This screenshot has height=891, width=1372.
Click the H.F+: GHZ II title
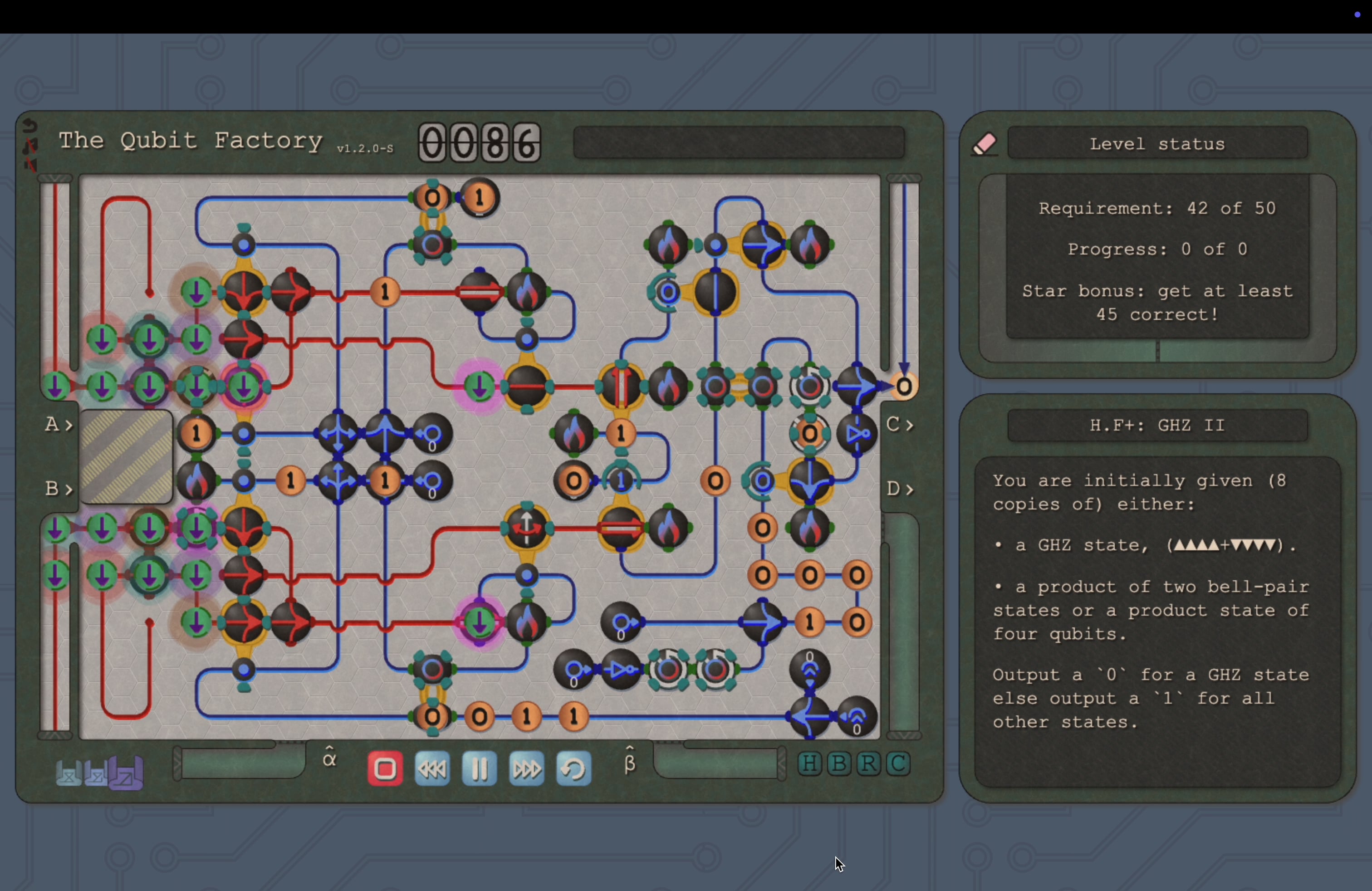[x=1157, y=426]
